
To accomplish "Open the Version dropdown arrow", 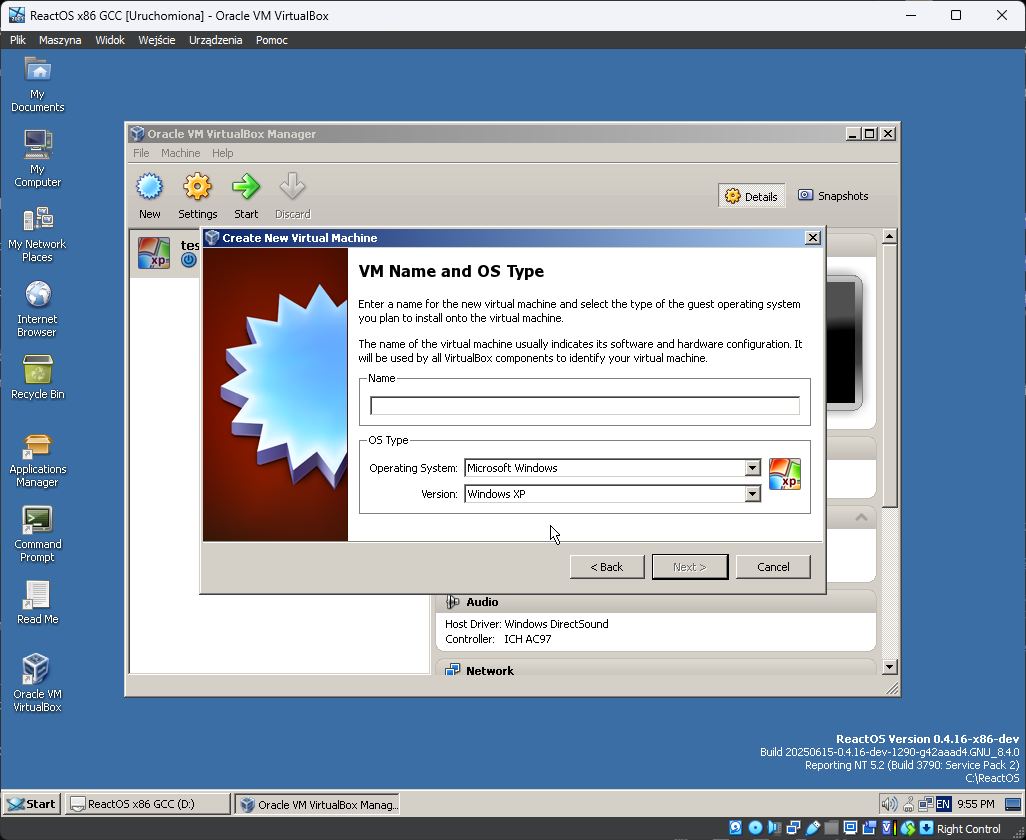I will click(x=752, y=494).
